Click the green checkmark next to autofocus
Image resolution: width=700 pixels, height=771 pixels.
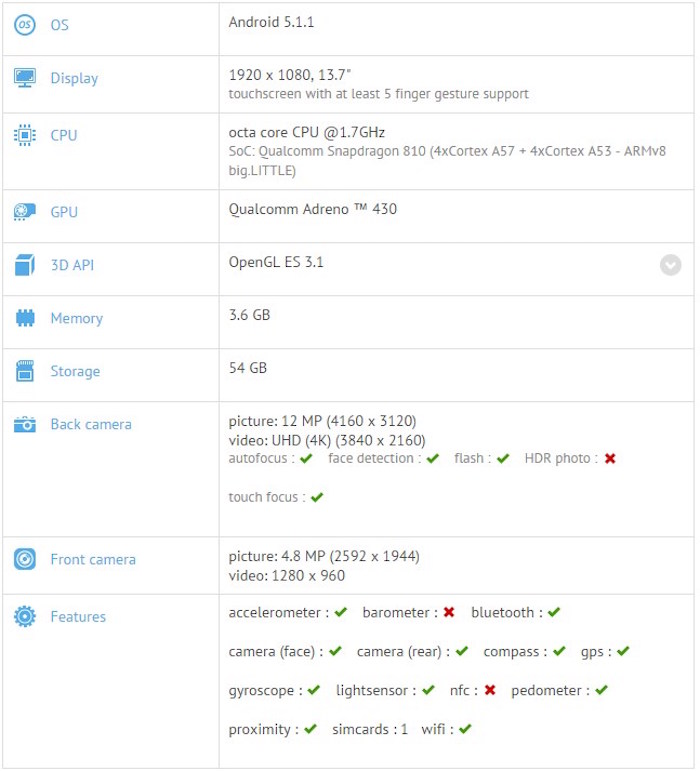307,459
